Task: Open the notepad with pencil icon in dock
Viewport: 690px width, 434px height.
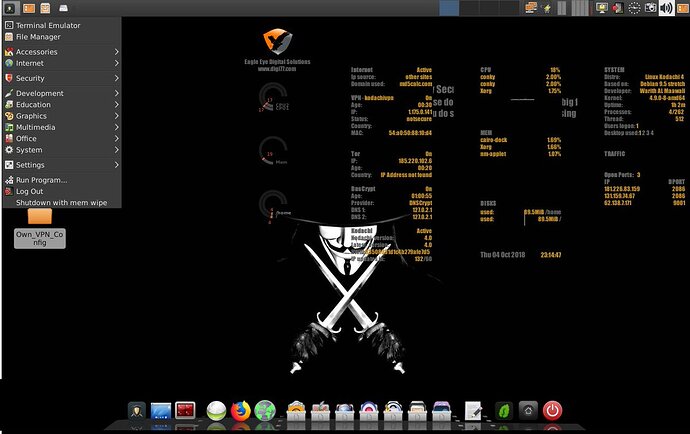Action: pyautogui.click(x=473, y=411)
